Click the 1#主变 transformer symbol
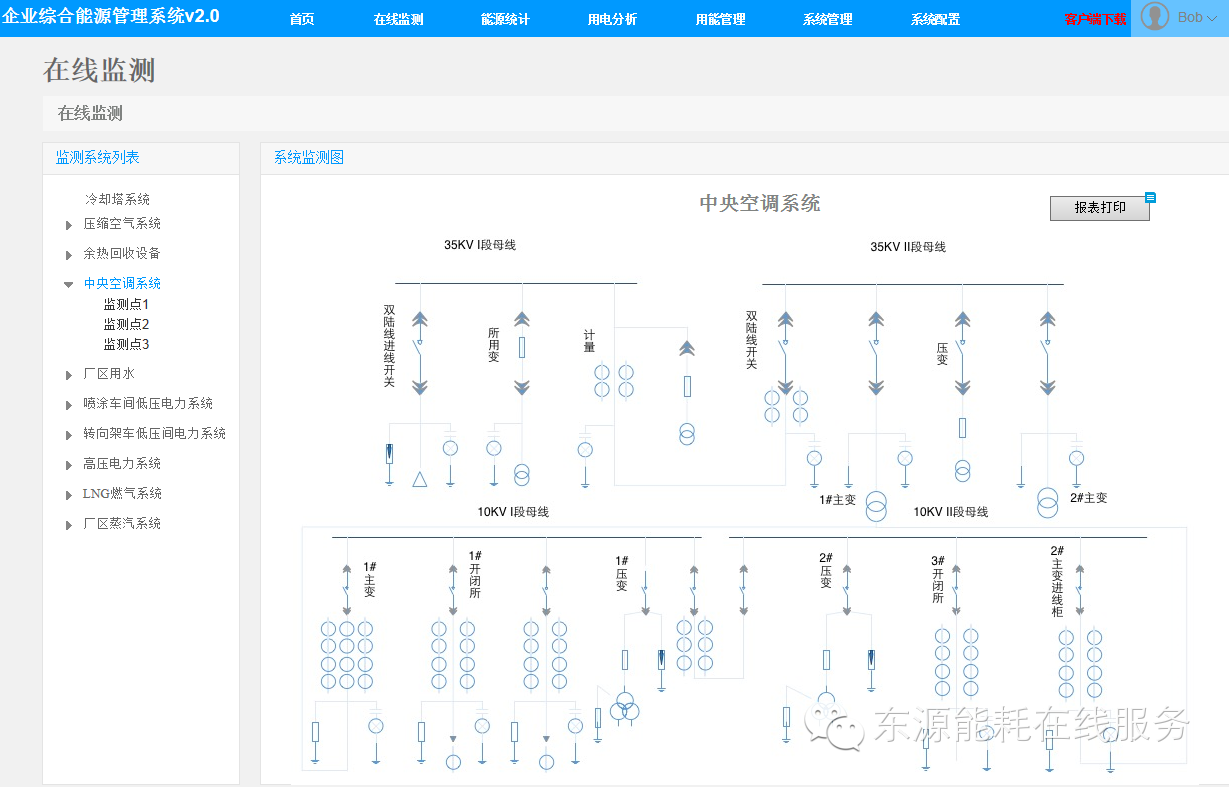Image resolution: width=1229 pixels, height=787 pixels. (876, 505)
